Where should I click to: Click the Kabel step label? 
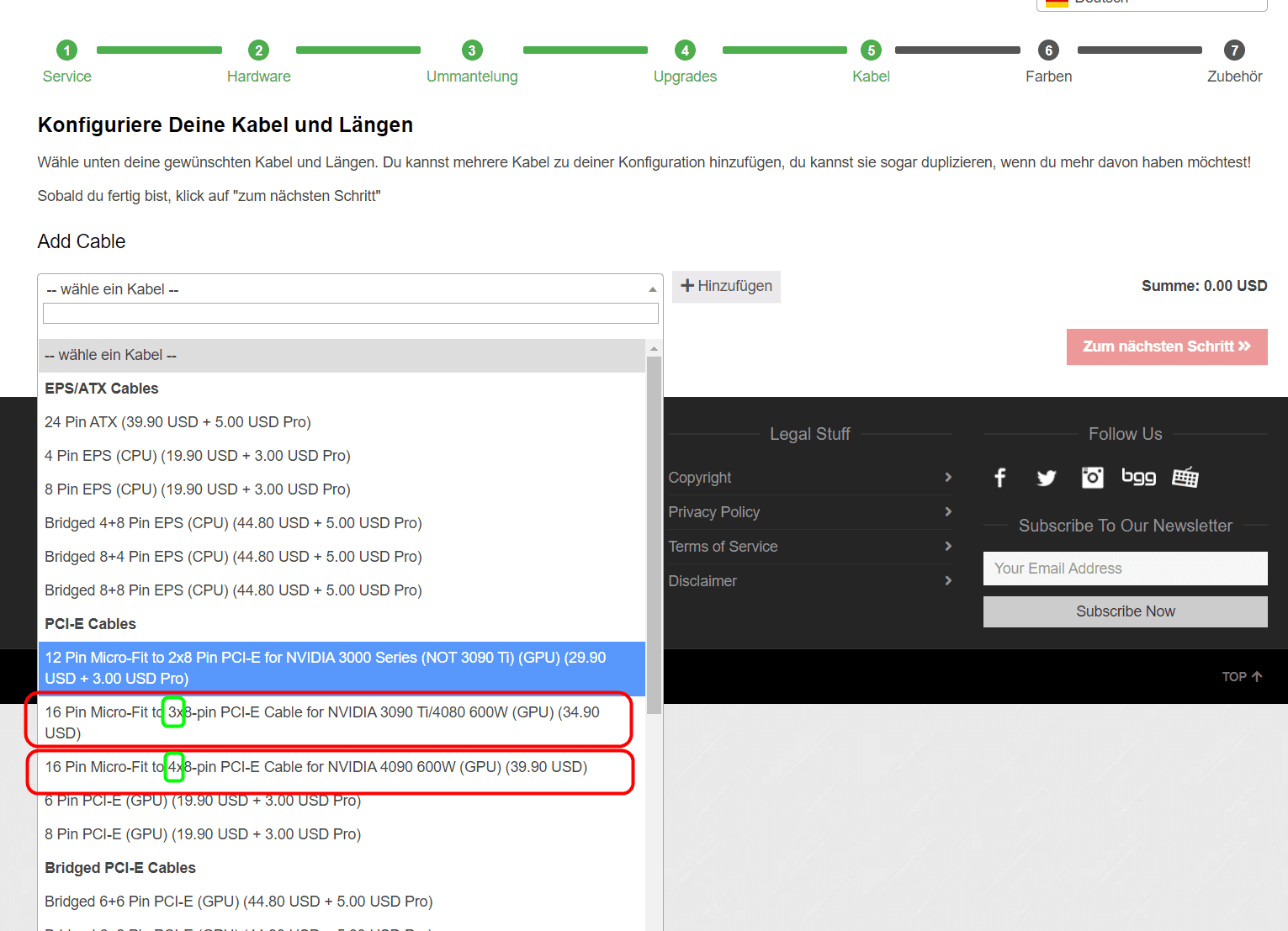tap(871, 77)
